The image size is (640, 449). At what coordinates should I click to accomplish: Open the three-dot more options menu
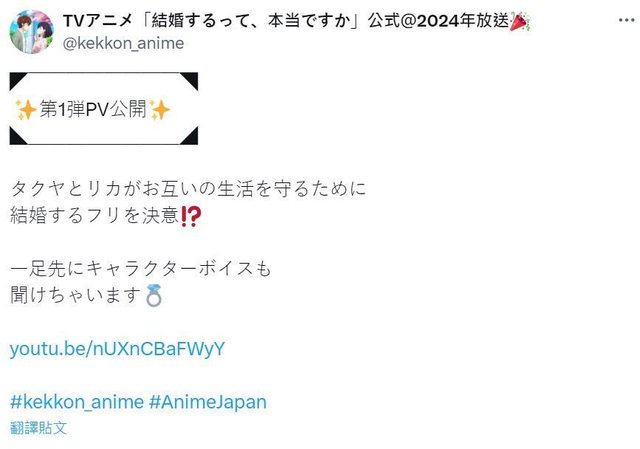[x=627, y=20]
